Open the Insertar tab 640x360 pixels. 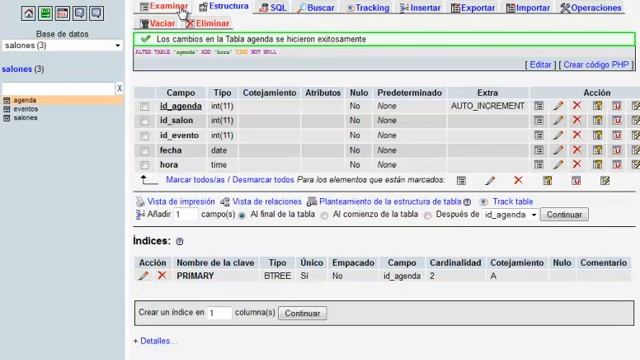pos(420,7)
